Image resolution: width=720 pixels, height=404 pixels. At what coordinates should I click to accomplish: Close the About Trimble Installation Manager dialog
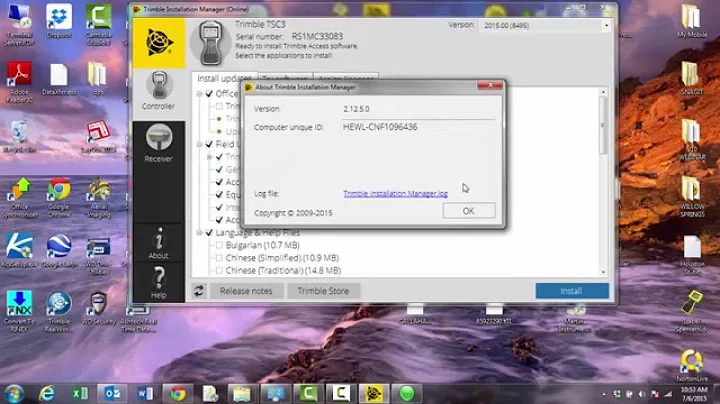pyautogui.click(x=489, y=85)
